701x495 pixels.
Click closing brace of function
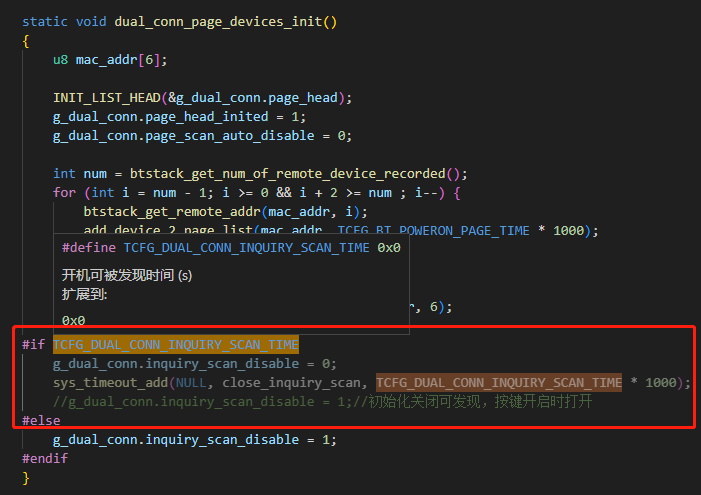tap(26, 478)
